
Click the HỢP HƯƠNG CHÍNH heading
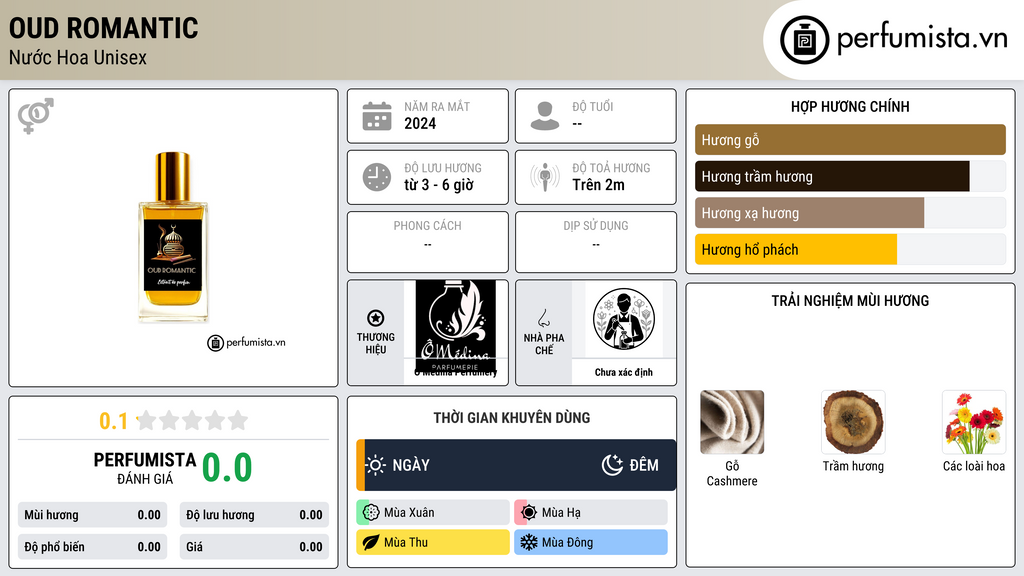tap(850, 106)
